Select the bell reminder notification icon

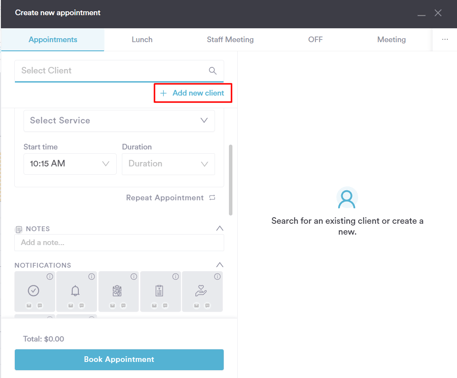coord(75,291)
